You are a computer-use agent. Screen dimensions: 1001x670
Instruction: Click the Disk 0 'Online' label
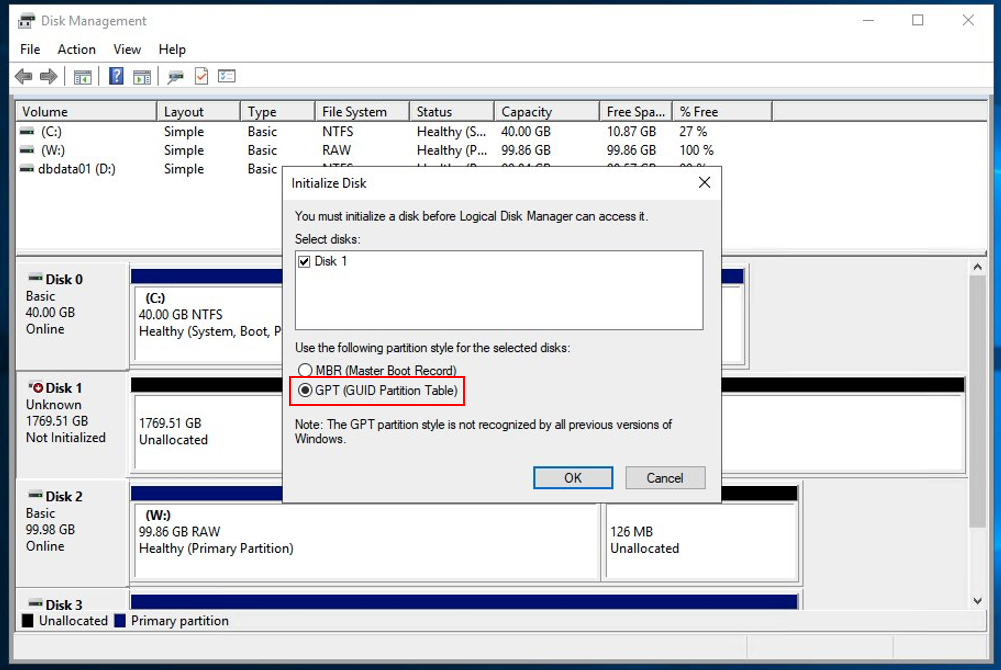pyautogui.click(x=45, y=329)
